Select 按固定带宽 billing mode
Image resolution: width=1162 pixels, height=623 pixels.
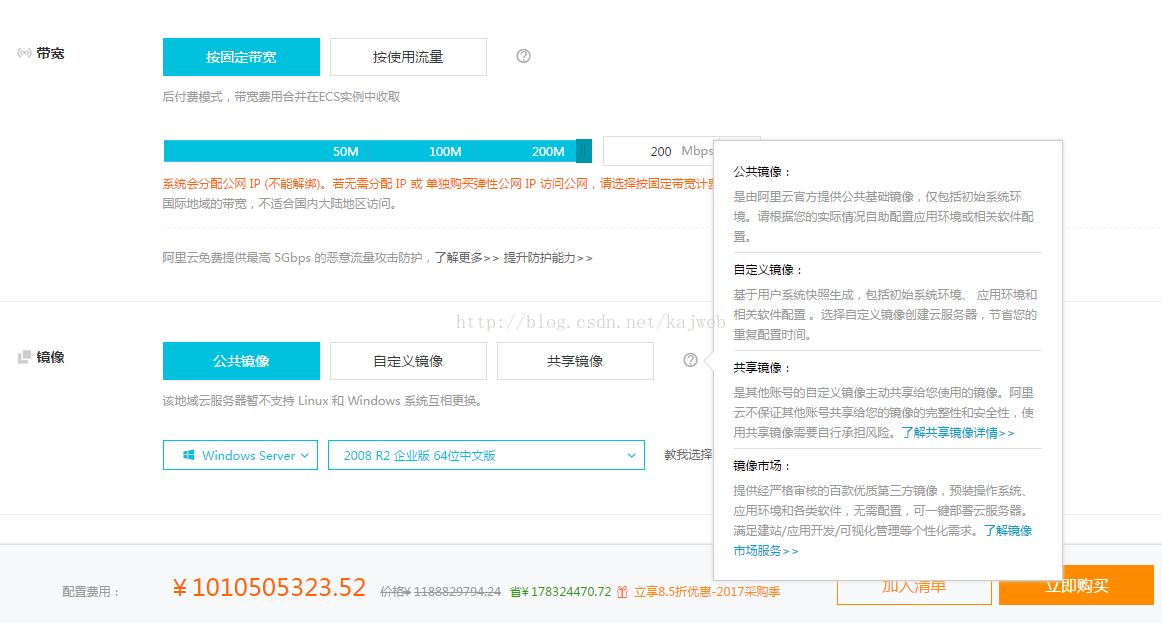click(241, 57)
